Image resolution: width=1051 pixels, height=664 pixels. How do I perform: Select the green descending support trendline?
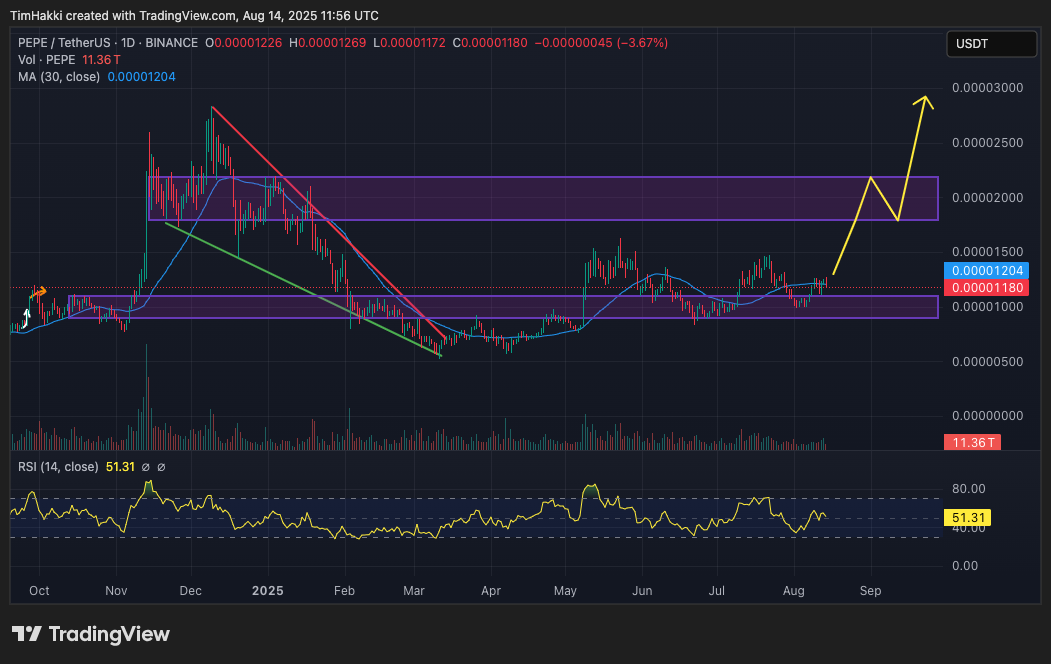(300, 288)
